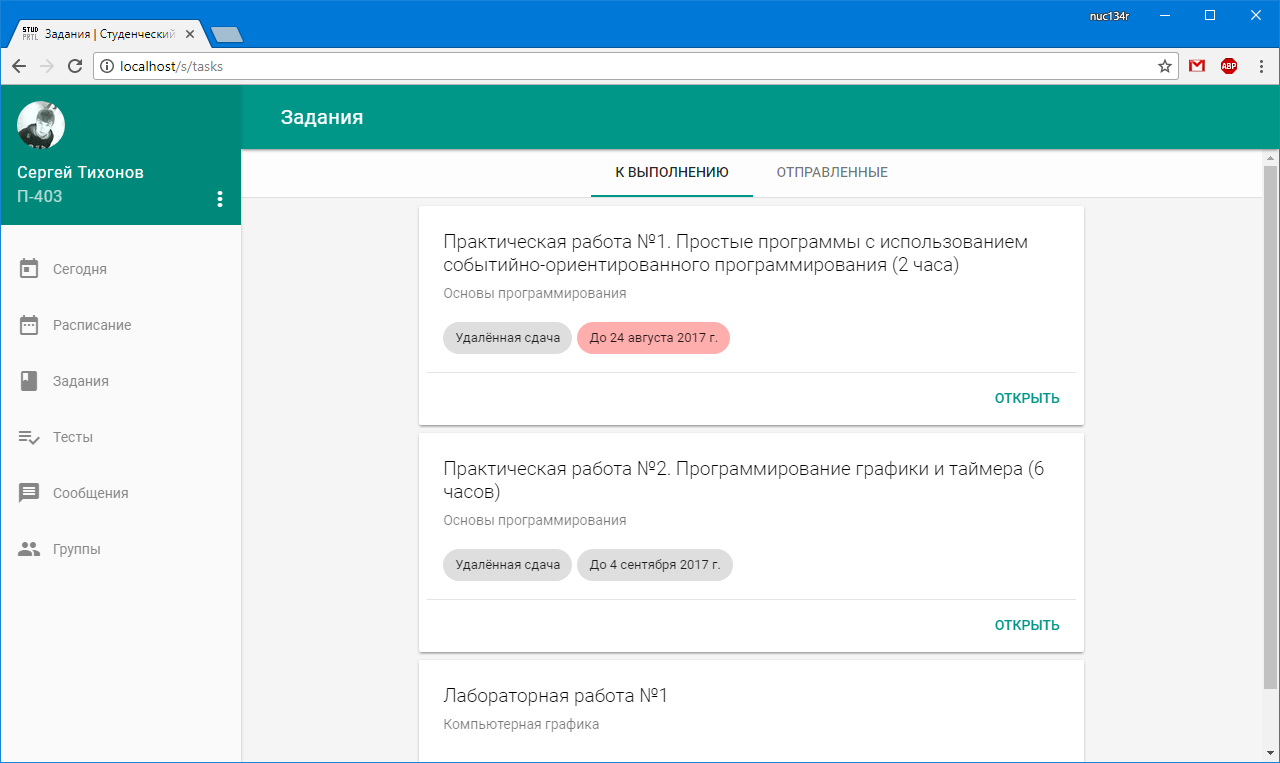The image size is (1280, 763).
Task: Reload the page
Action: coord(75,65)
